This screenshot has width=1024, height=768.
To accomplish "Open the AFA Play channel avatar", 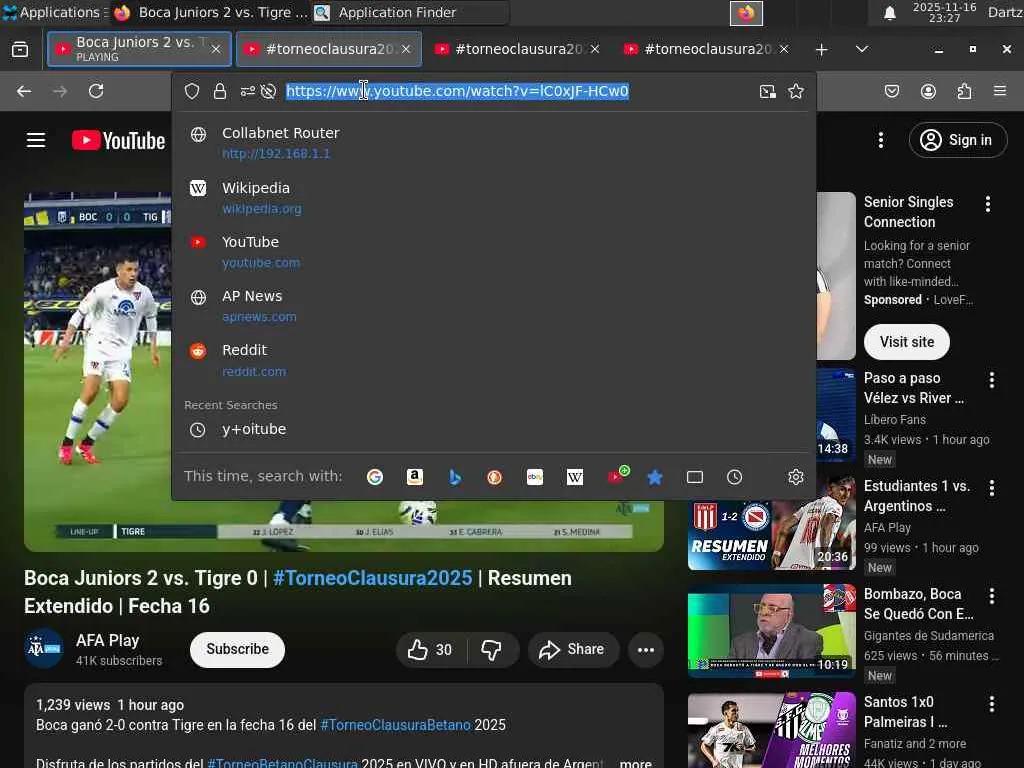I will (x=44, y=649).
